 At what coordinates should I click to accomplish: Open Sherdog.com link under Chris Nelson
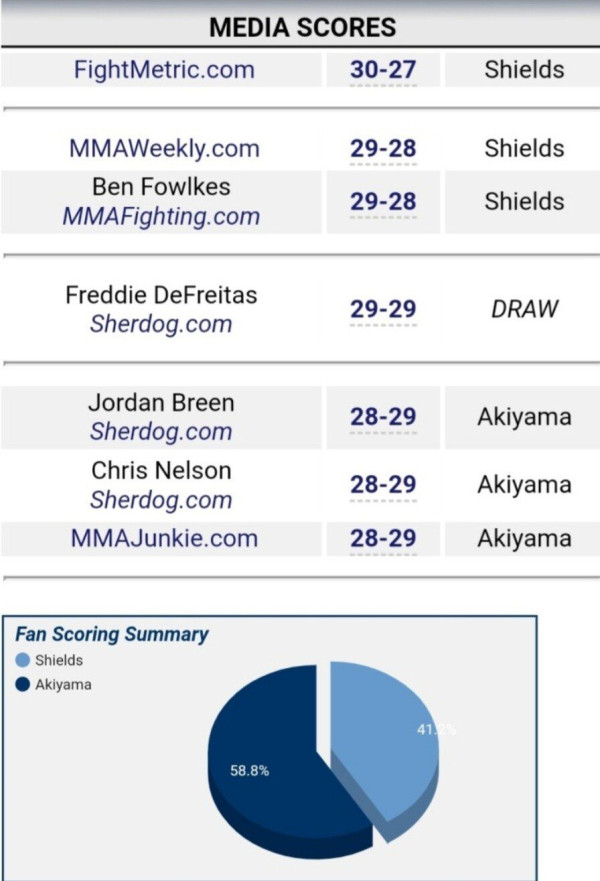[x=161, y=499]
